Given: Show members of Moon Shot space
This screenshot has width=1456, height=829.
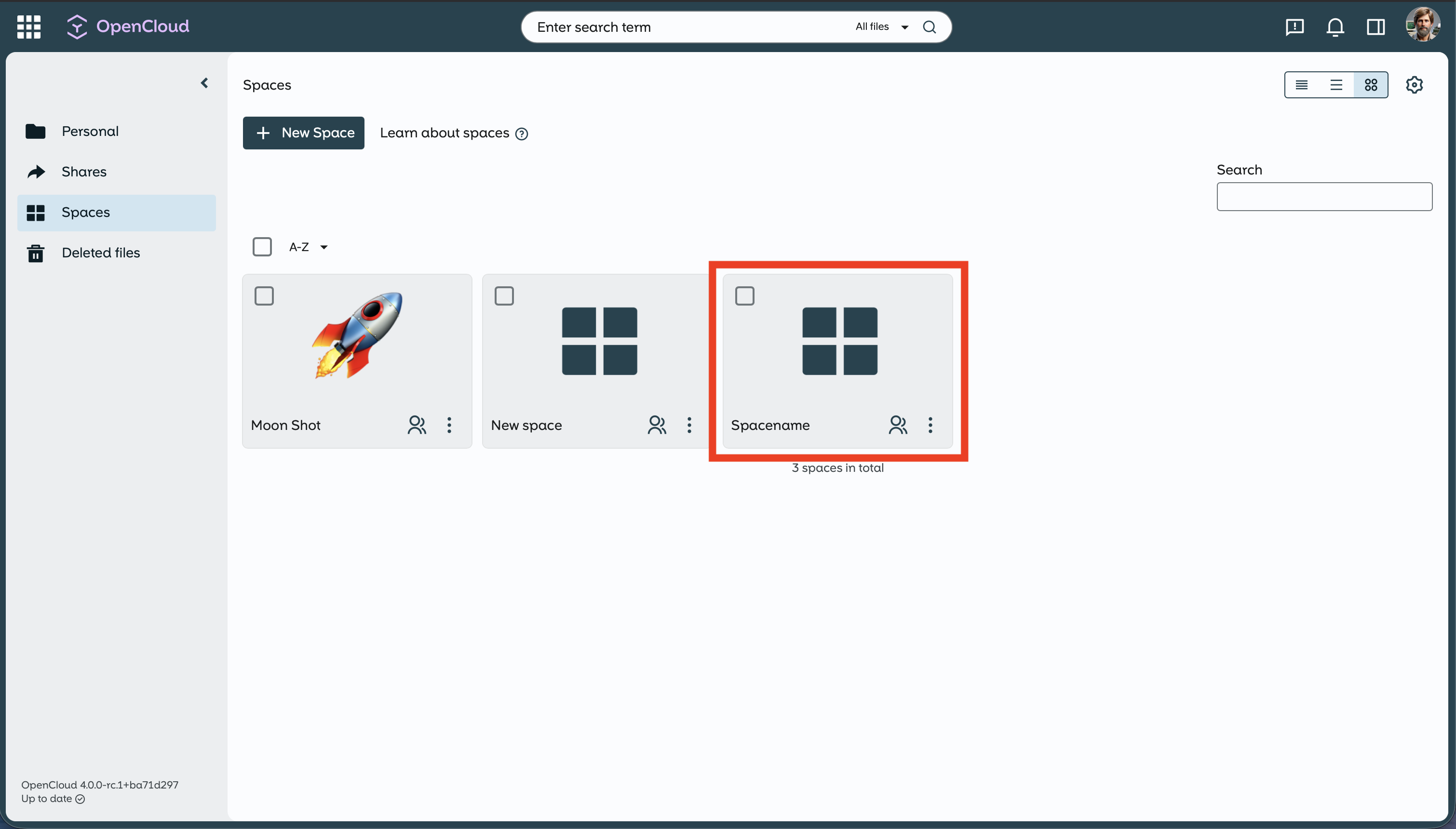Looking at the screenshot, I should pyautogui.click(x=417, y=425).
